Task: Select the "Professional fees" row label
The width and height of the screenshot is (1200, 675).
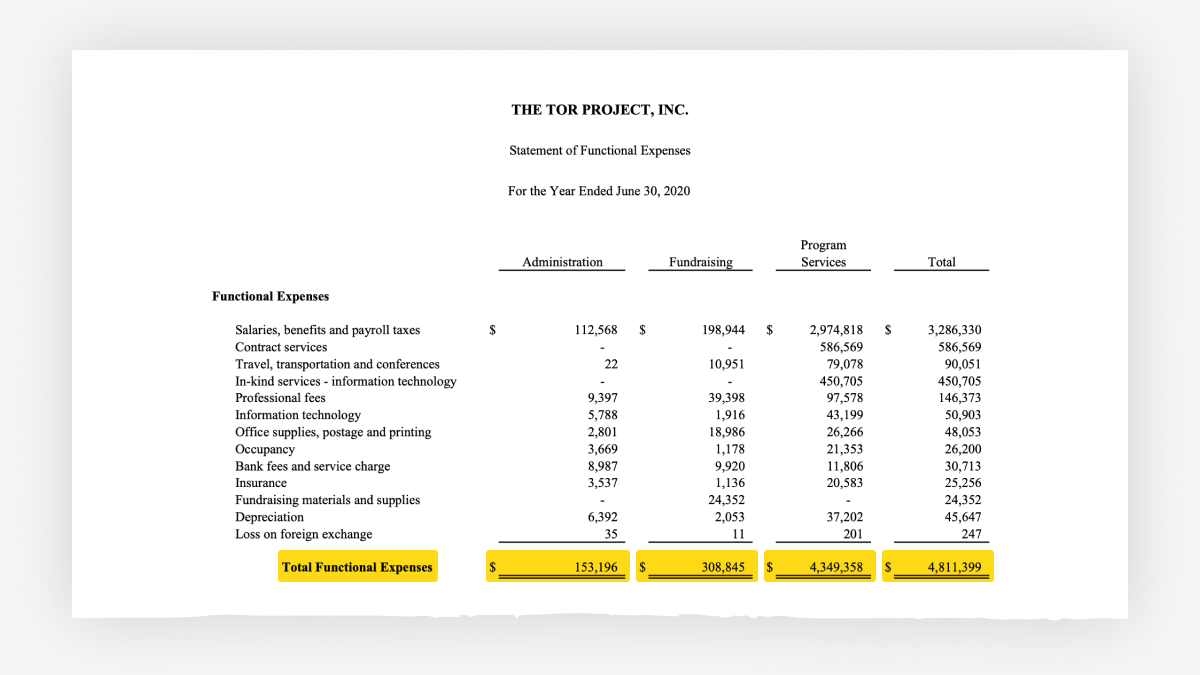Action: pos(280,398)
